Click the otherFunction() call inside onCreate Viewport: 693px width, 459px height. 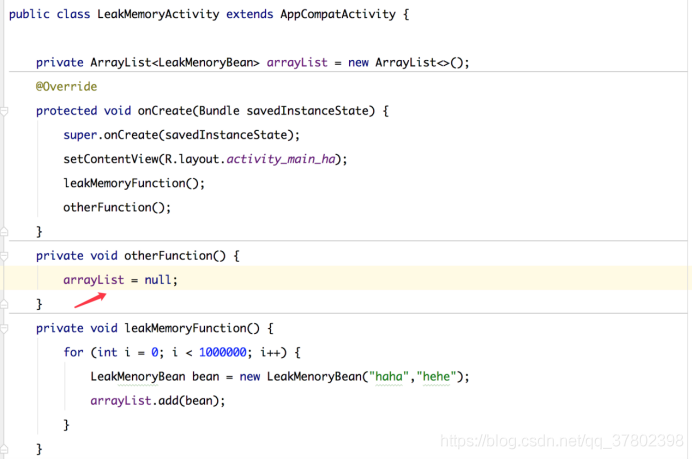pos(117,207)
